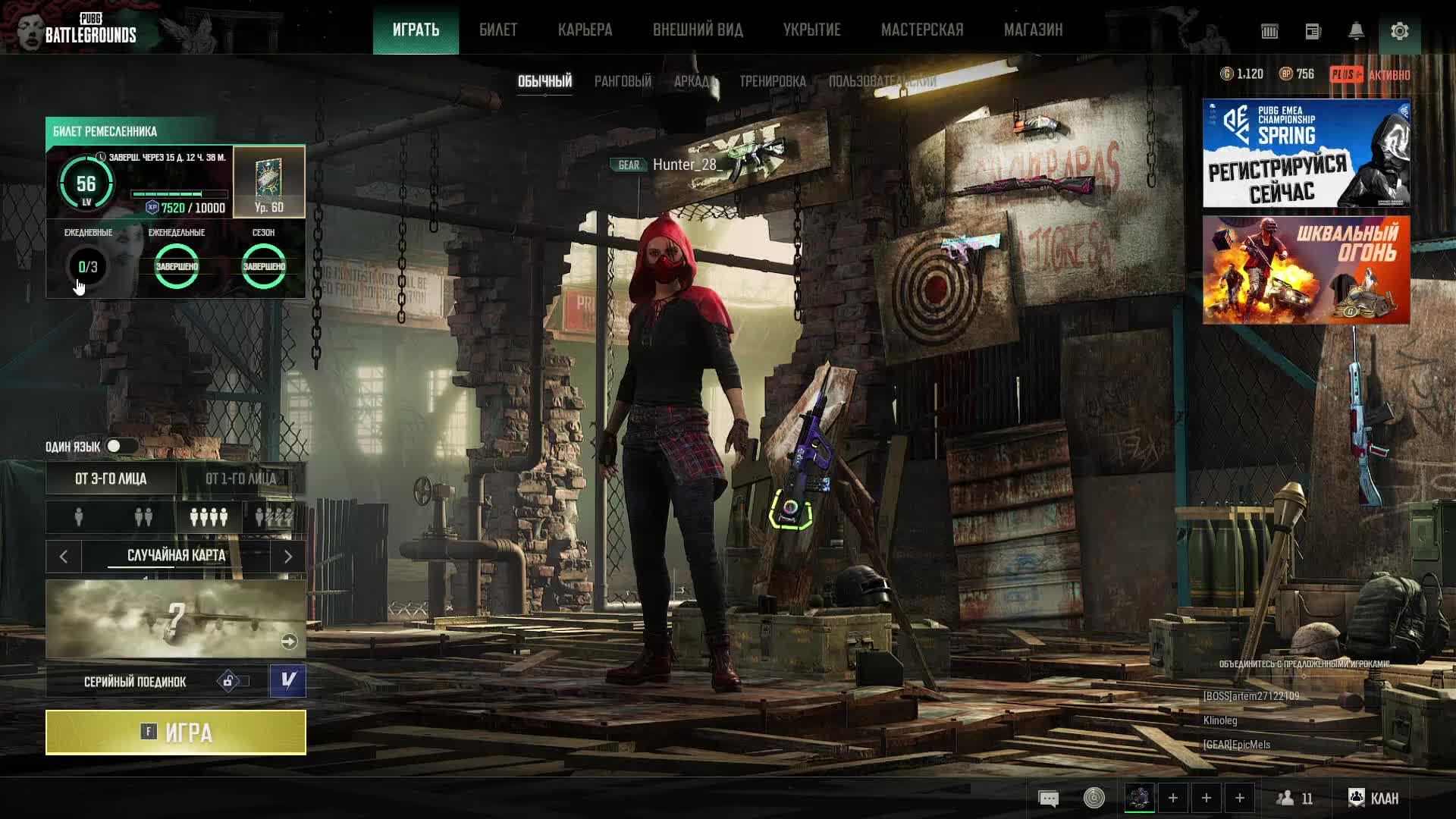Viewport: 1456px width, 819px height.
Task: Switch to Ранговый mode tab
Action: 623,81
